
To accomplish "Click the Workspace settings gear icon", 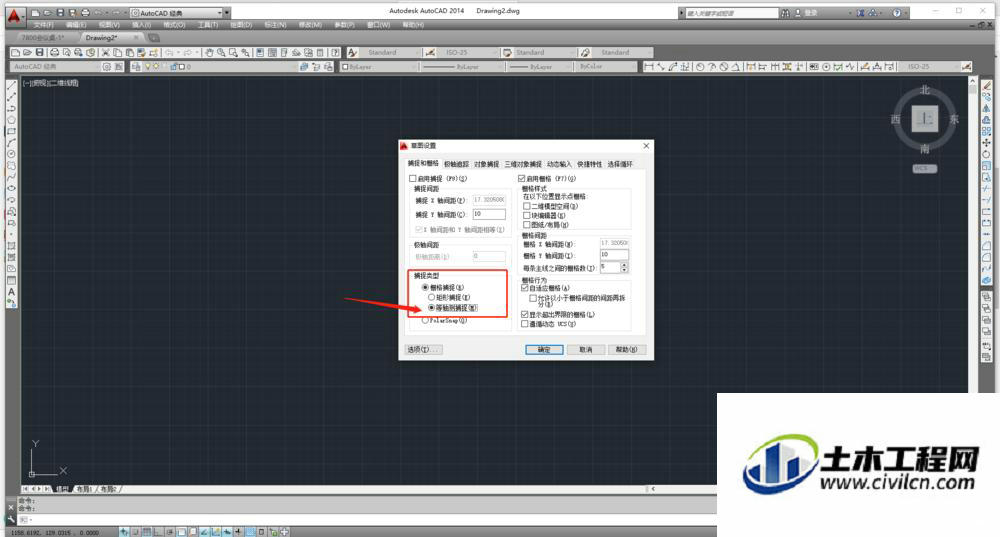I will (107, 66).
